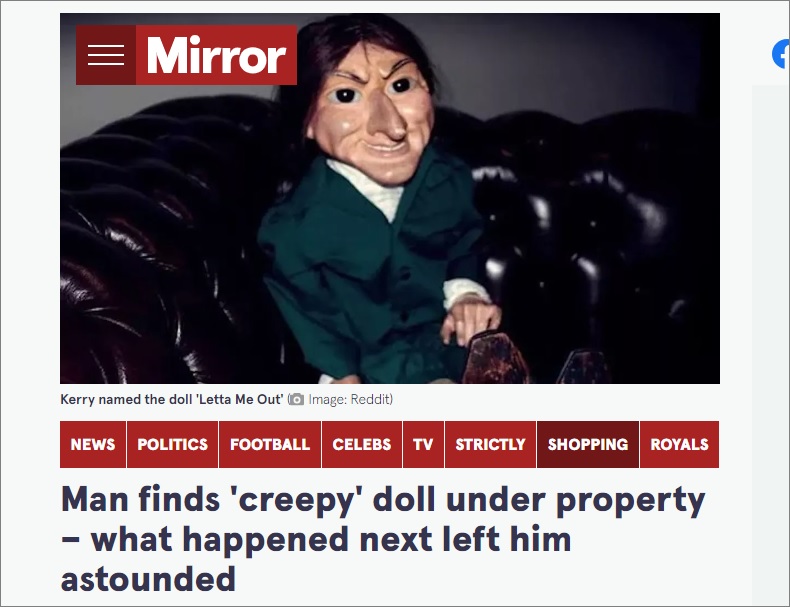This screenshot has width=790, height=607.
Task: Open the Politics section tab
Action: 172,444
